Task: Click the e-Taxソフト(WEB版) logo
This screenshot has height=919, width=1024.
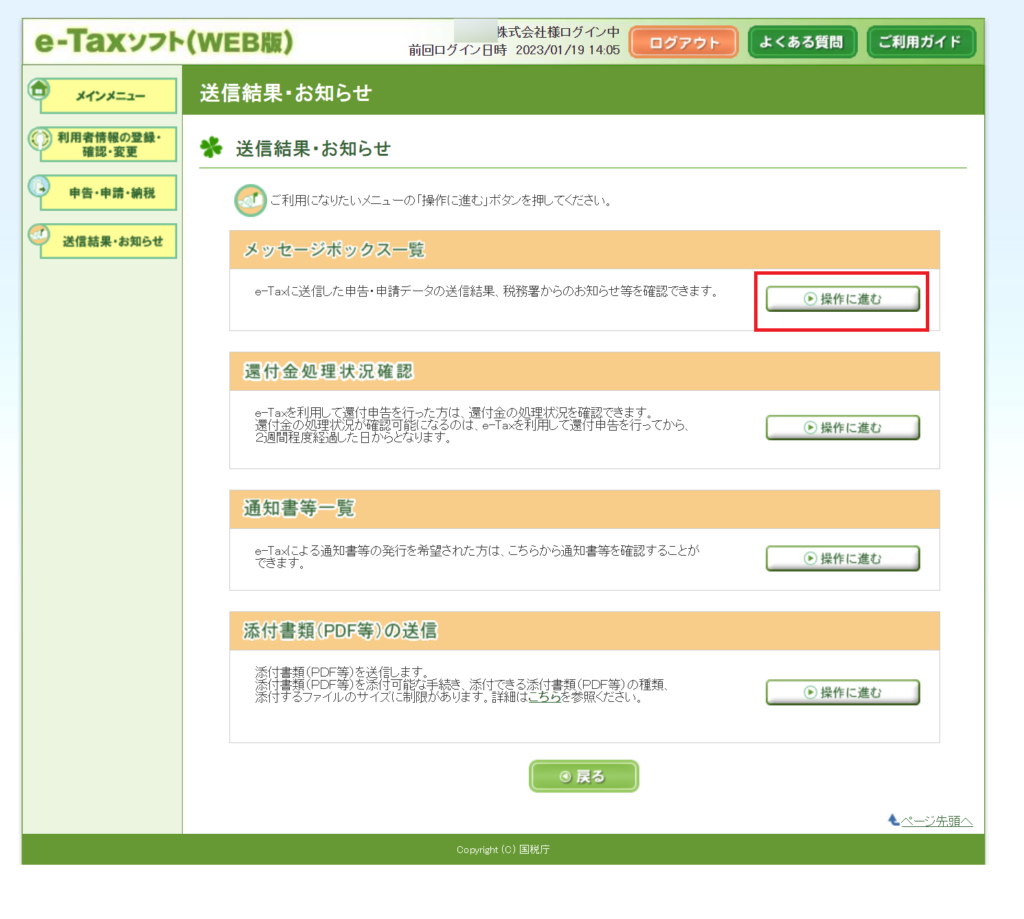Action: point(164,42)
